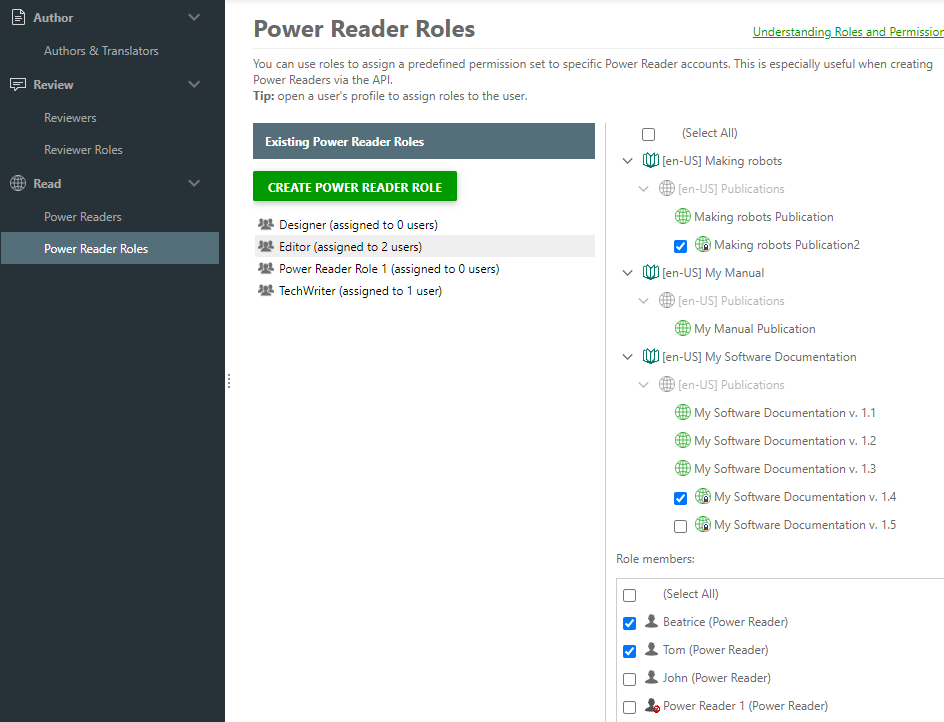Click the CREATE POWER READER ROLE button

[x=354, y=186]
